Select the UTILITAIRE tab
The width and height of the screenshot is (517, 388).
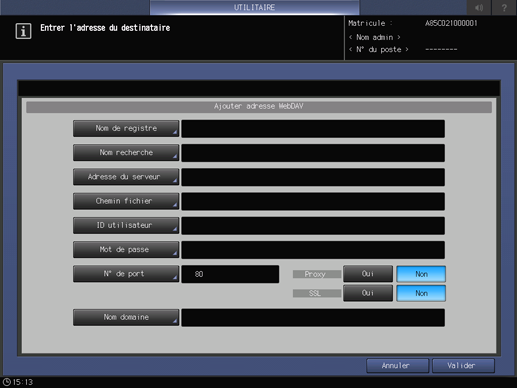(x=254, y=7)
